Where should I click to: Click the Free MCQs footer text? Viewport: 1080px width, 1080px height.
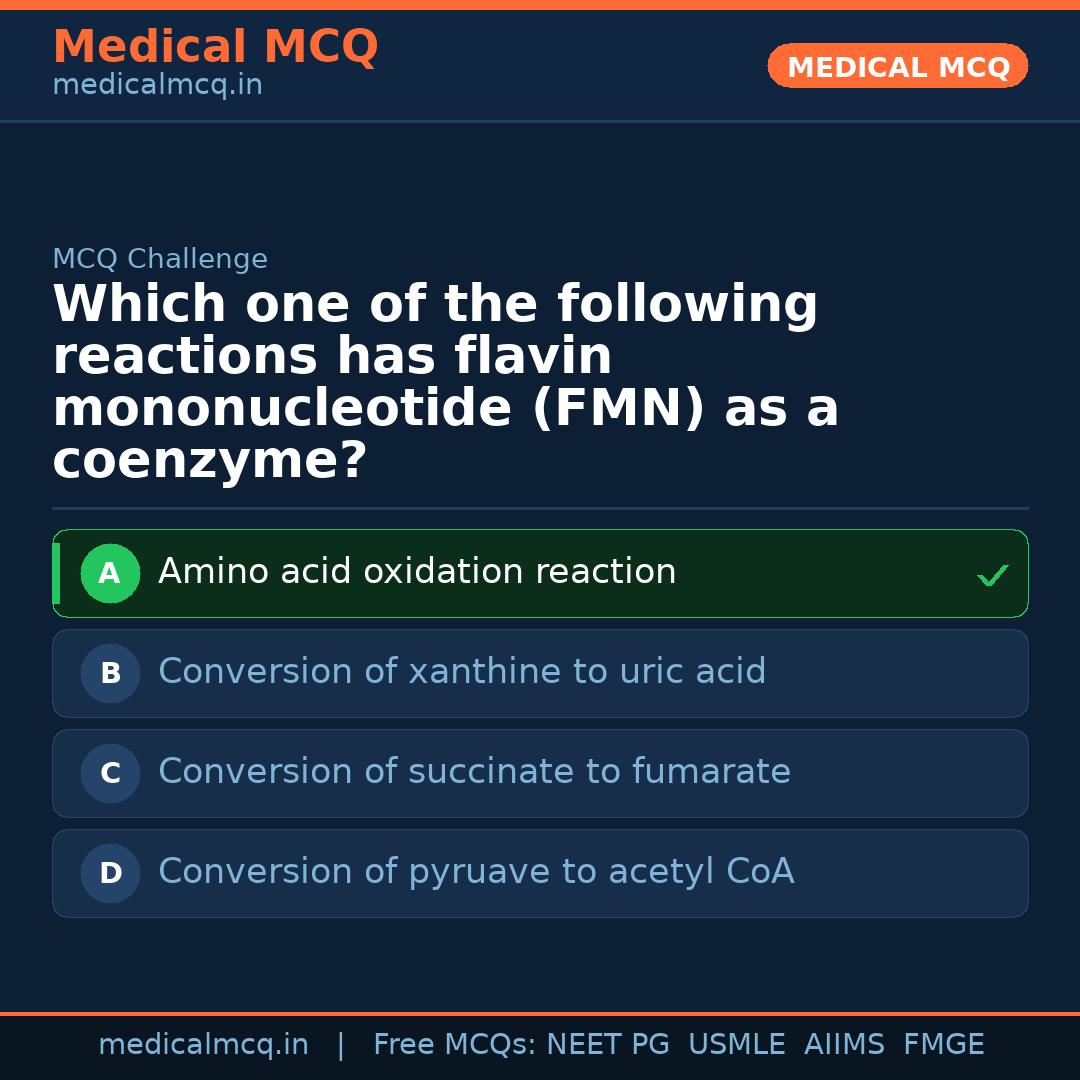[454, 1045]
